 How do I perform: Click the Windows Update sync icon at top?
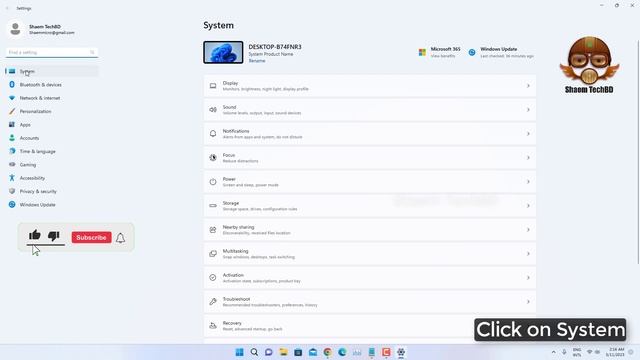tap(472, 52)
